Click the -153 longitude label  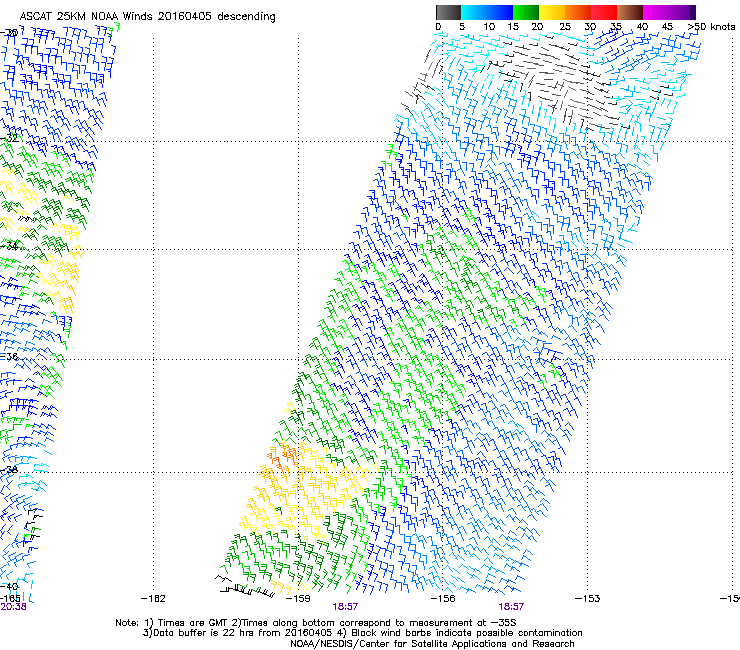587,599
